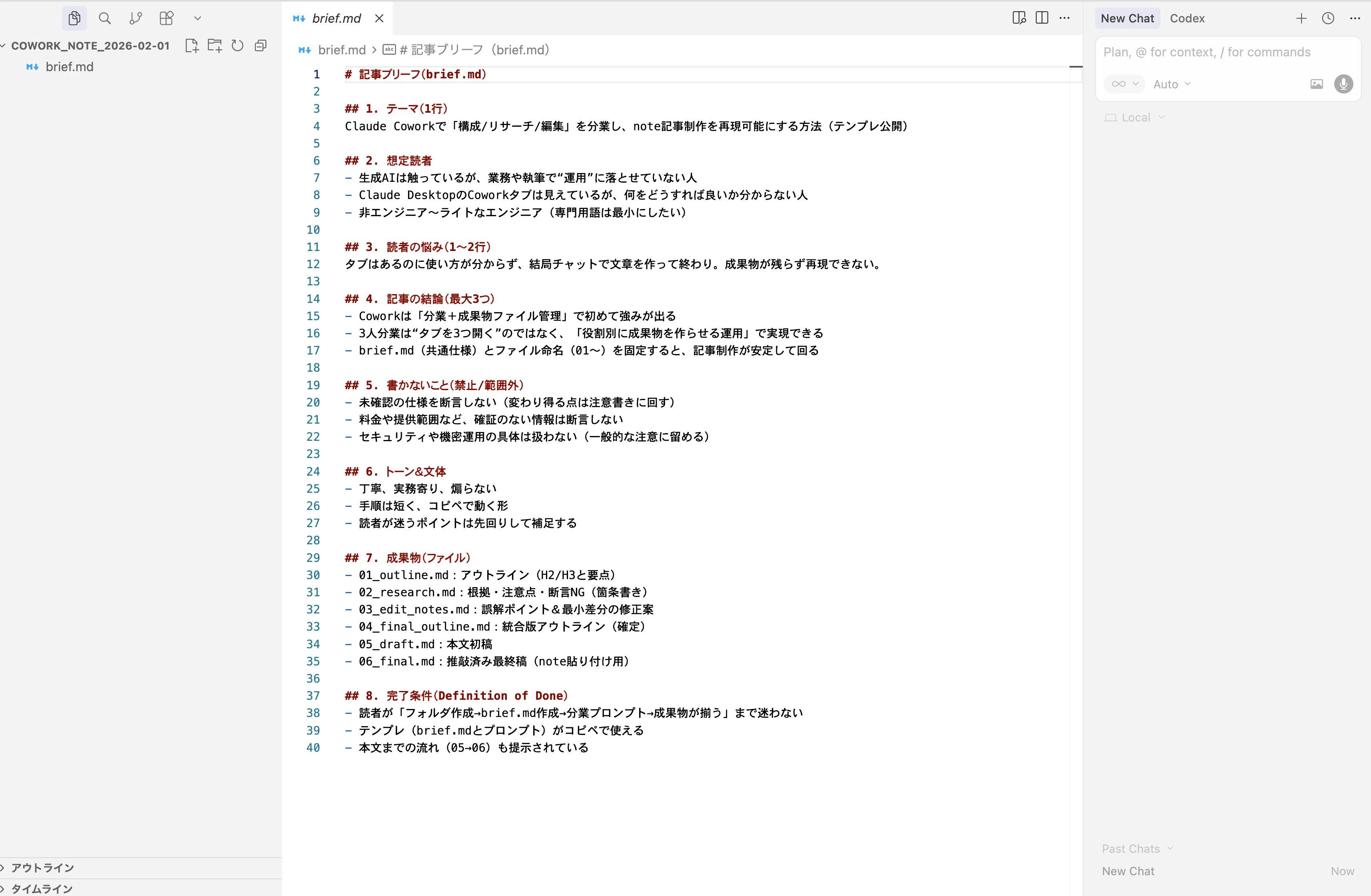
Task: Open the markdown preview to the side
Action: (x=1019, y=18)
